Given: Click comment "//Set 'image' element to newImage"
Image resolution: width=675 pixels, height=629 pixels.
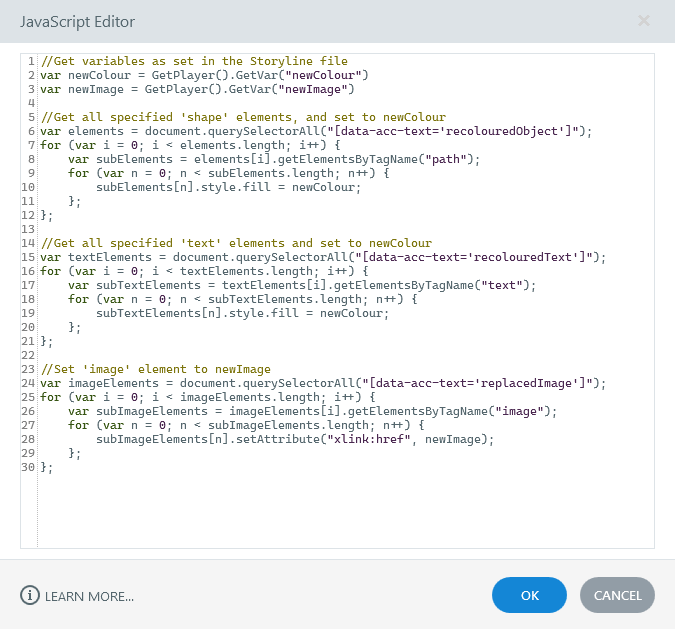Looking at the screenshot, I should click(156, 369).
